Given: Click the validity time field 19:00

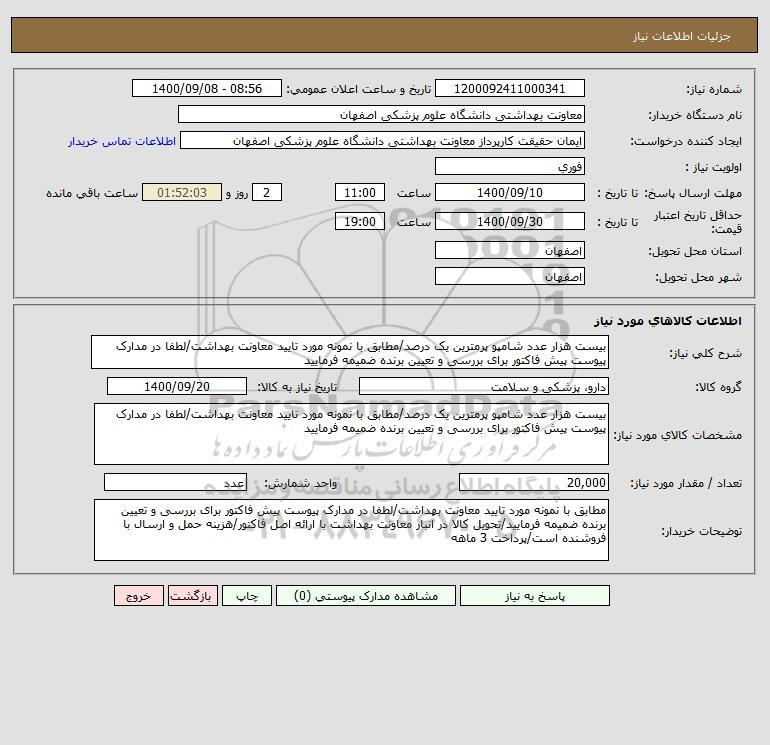Looking at the screenshot, I should click(x=360, y=221).
